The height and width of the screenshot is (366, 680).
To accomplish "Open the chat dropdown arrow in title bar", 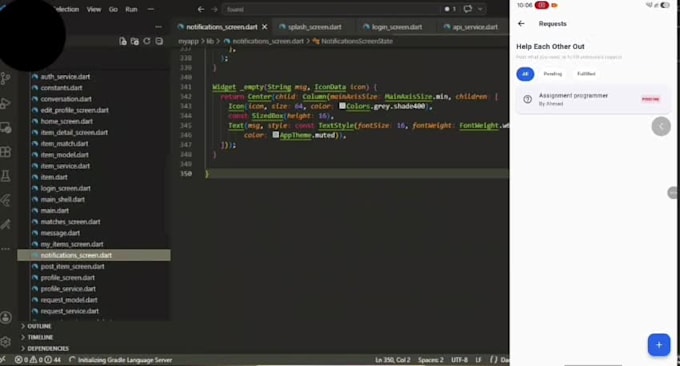I will point(480,9).
